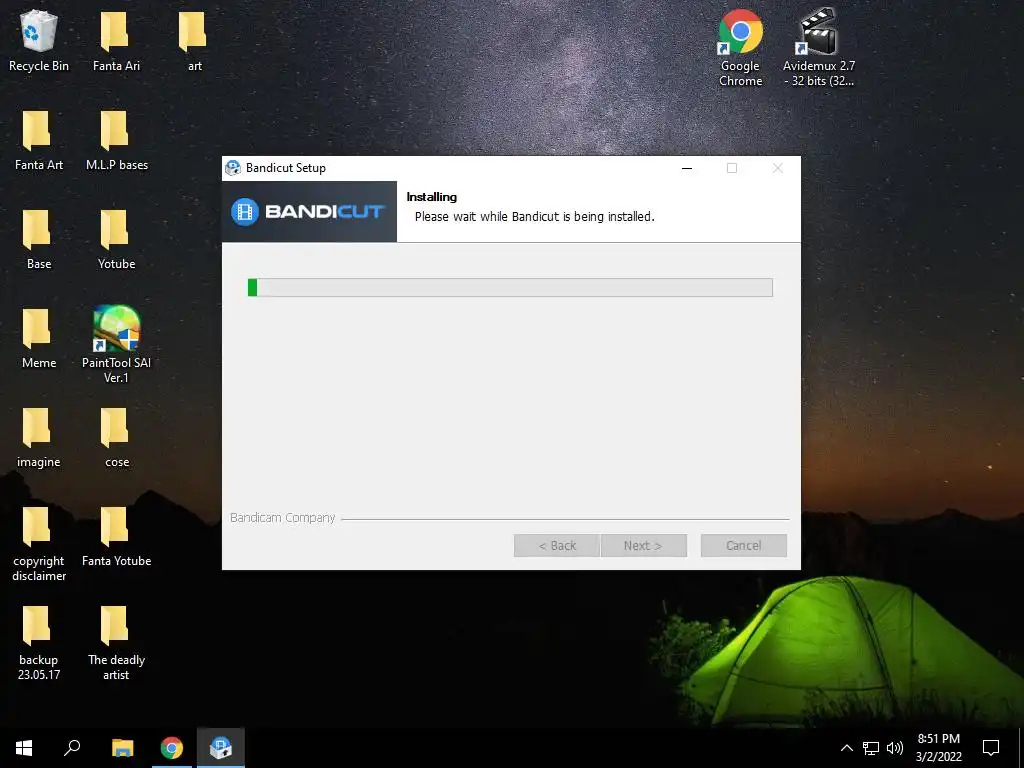Click the disabled Next button
This screenshot has width=1024, height=768.
click(x=643, y=545)
